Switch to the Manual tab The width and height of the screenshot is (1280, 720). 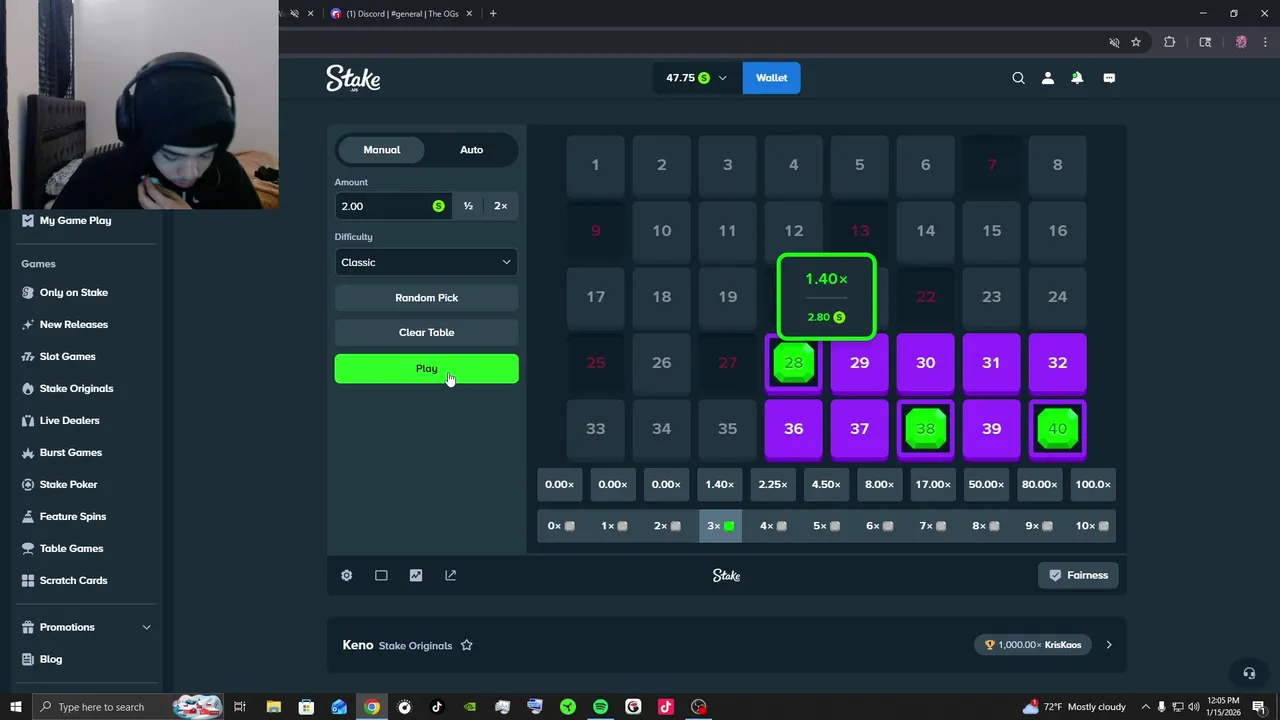(x=382, y=150)
